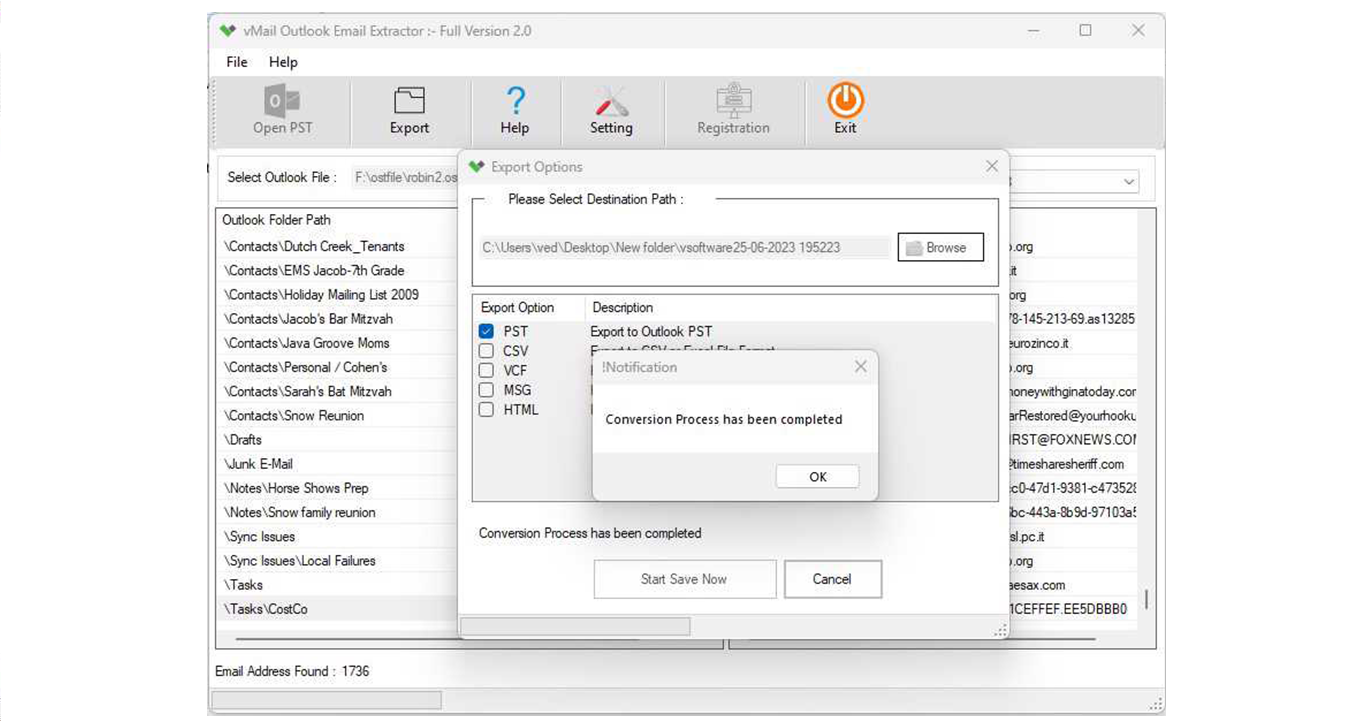
Task: Click OK in the notification
Action: pos(818,477)
